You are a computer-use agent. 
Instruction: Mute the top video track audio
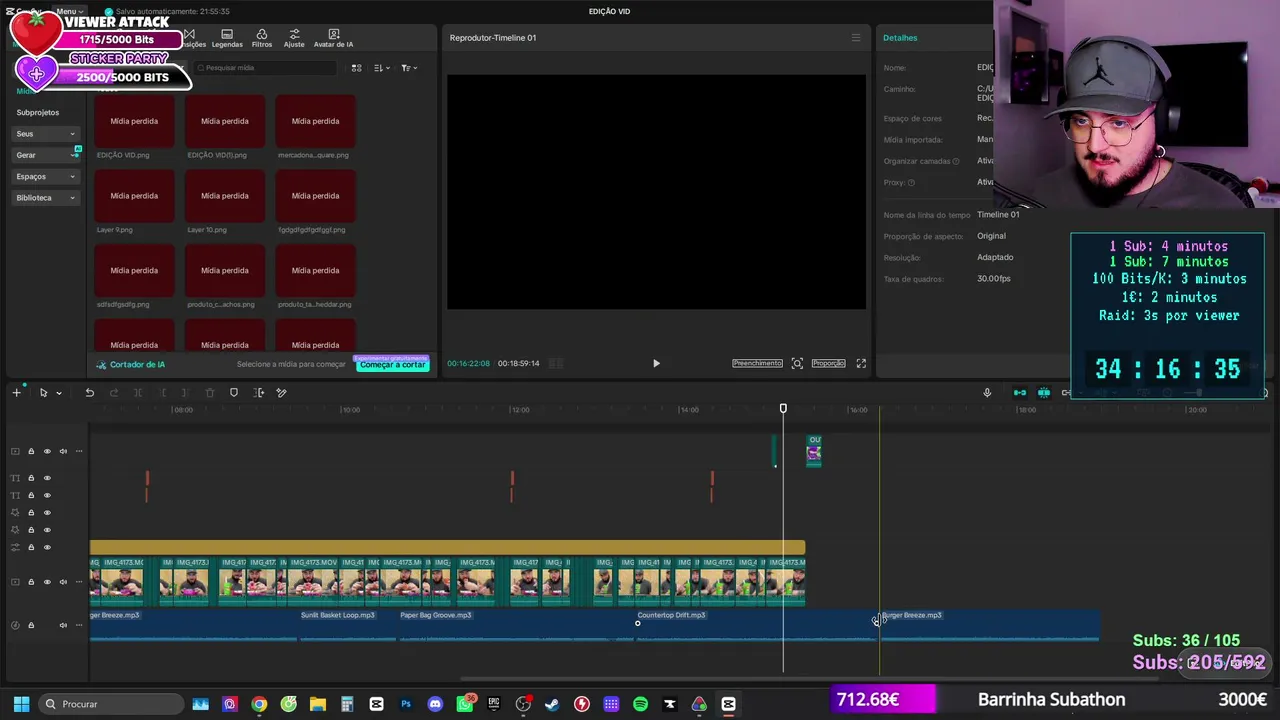(63, 451)
